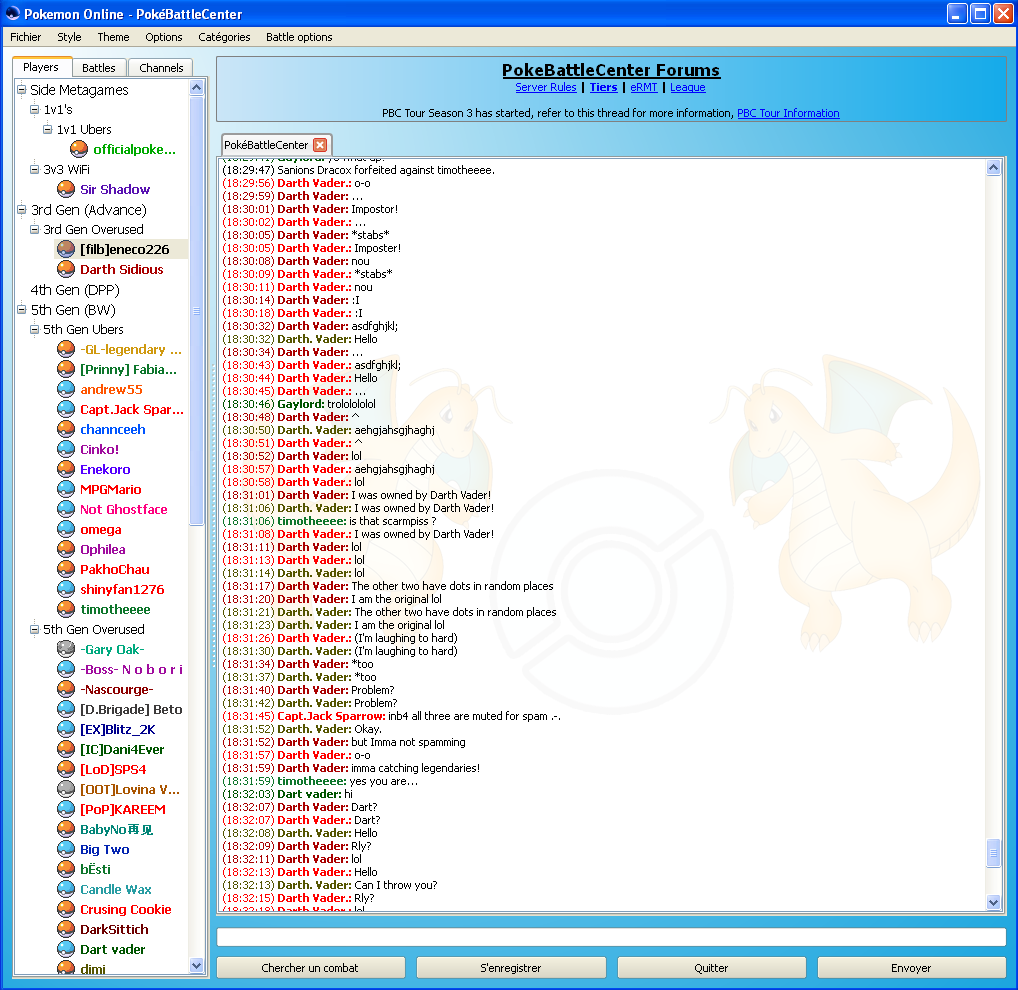Viewport: 1018px width, 990px height.
Task: Collapse the 3rd Gen Overused node
Action: (x=34, y=229)
